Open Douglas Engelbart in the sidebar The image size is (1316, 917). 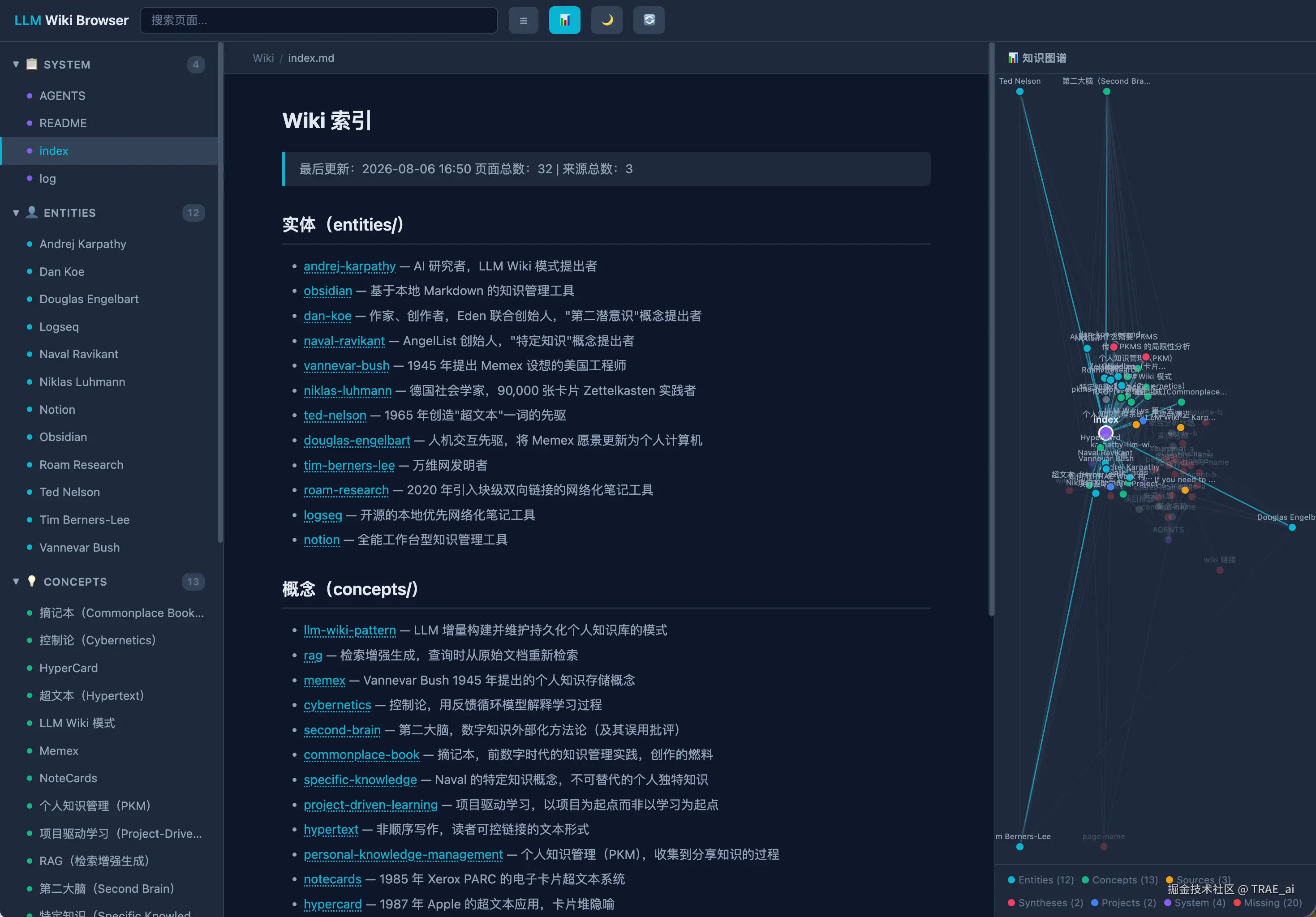(109, 299)
